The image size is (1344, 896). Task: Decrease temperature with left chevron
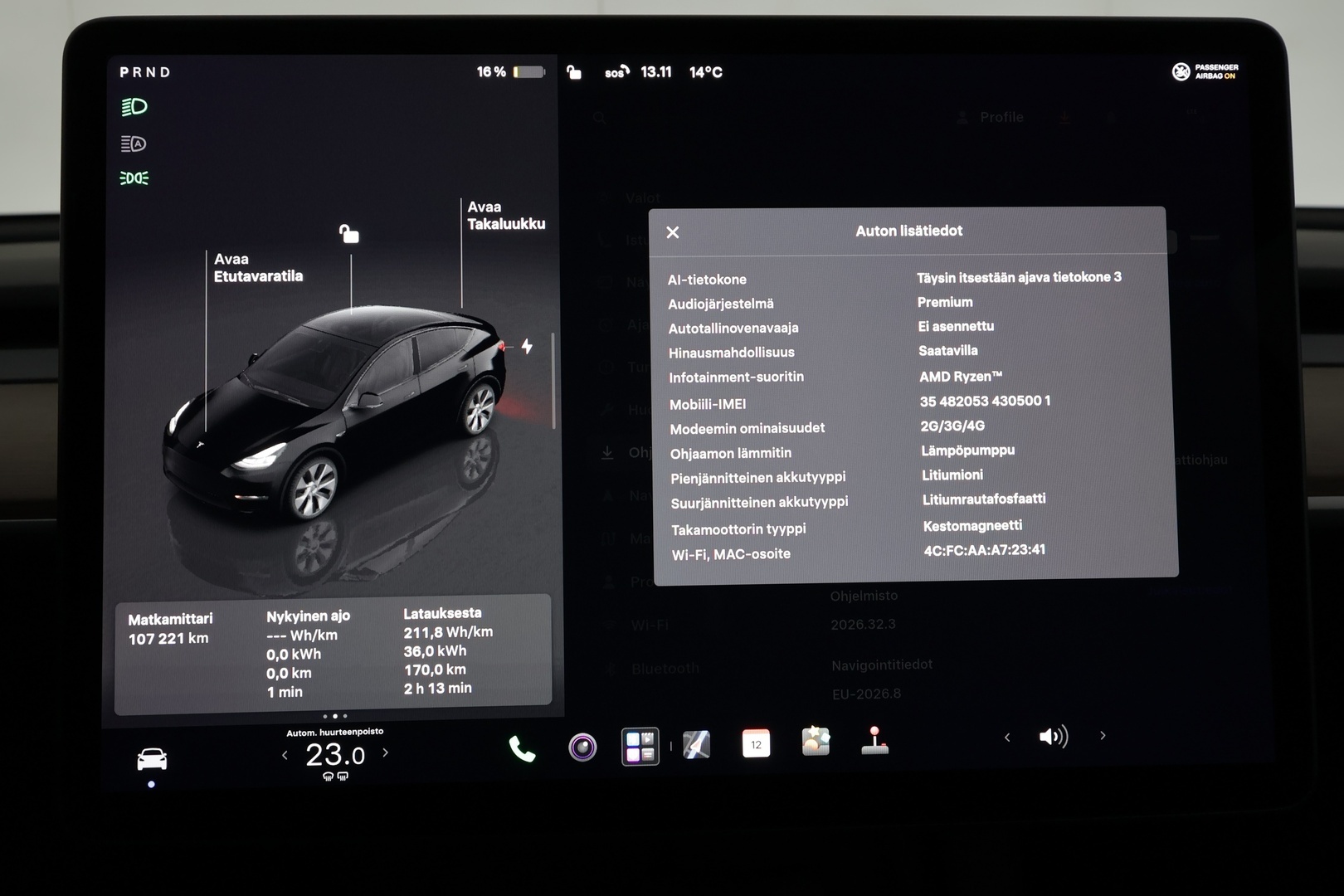tap(285, 755)
